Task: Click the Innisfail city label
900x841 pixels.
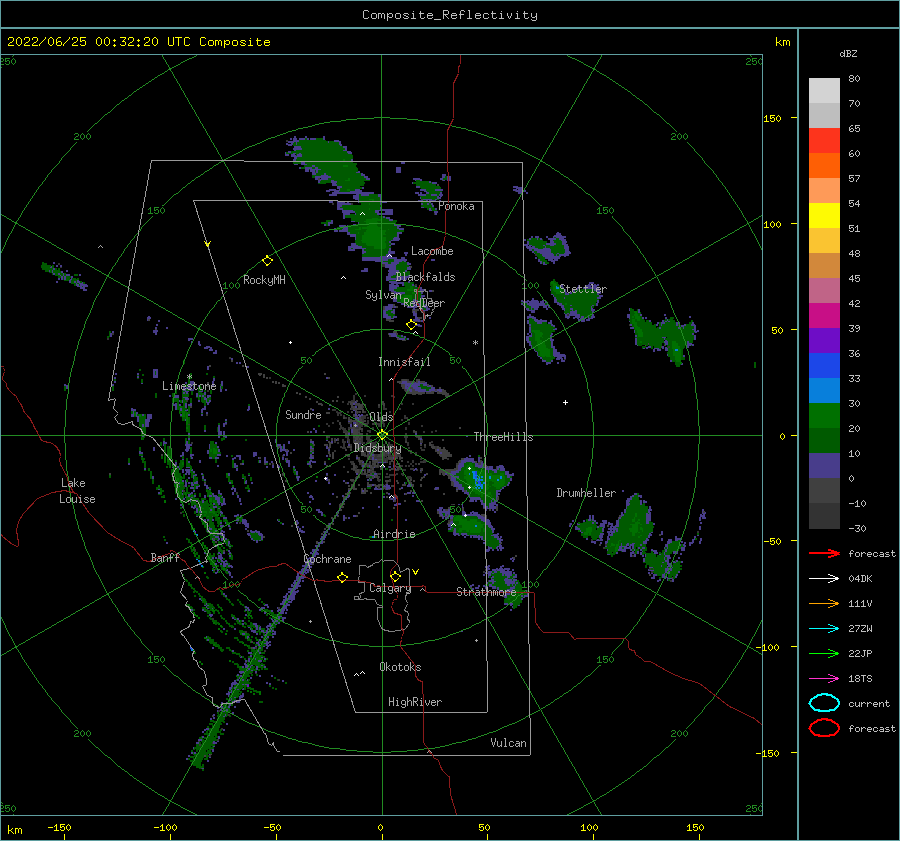Action: pos(404,362)
